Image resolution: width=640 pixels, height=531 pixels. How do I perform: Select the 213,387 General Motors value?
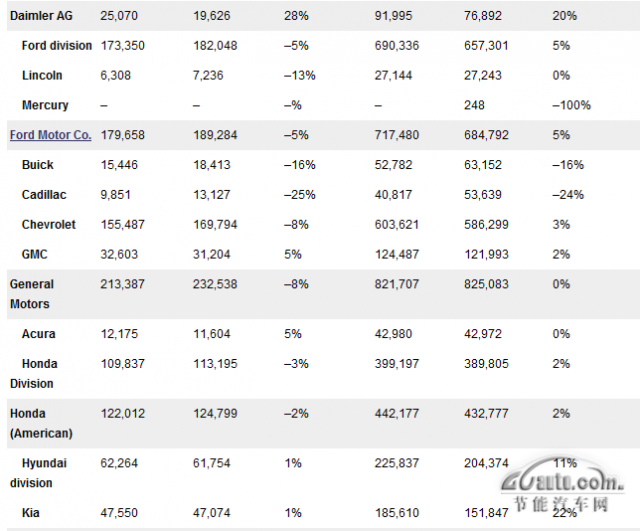tap(122, 284)
